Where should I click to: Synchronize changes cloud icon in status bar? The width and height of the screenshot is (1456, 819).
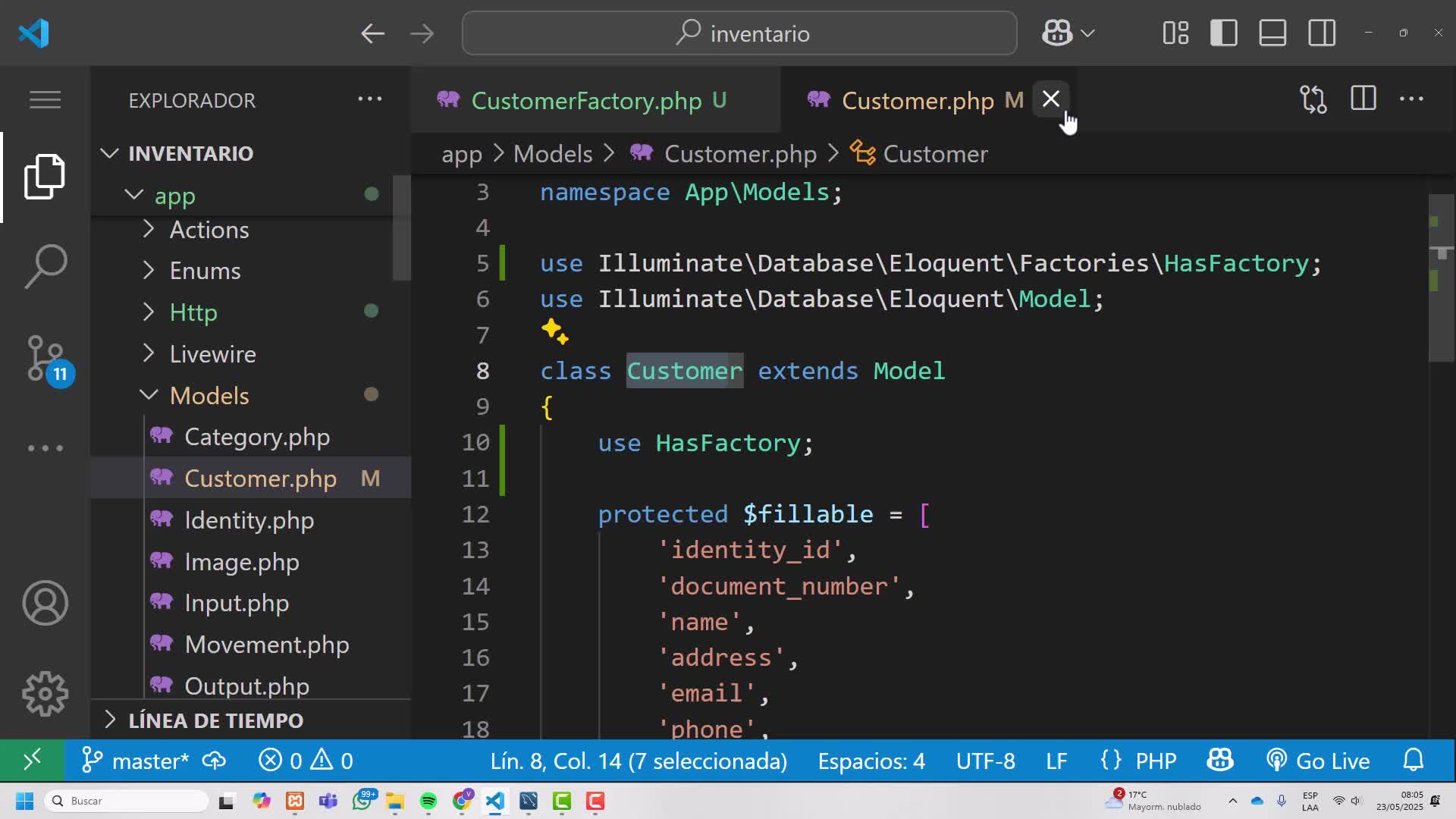tap(214, 761)
